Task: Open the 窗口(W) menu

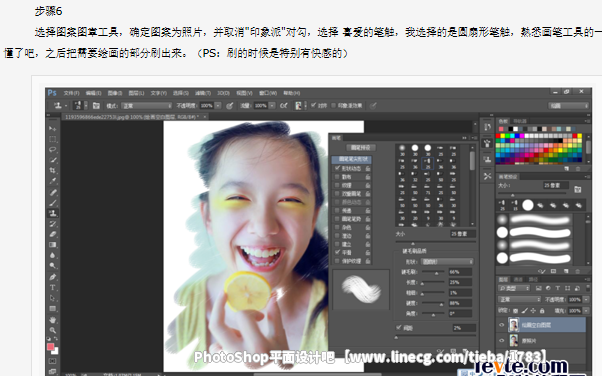Action: (268, 93)
